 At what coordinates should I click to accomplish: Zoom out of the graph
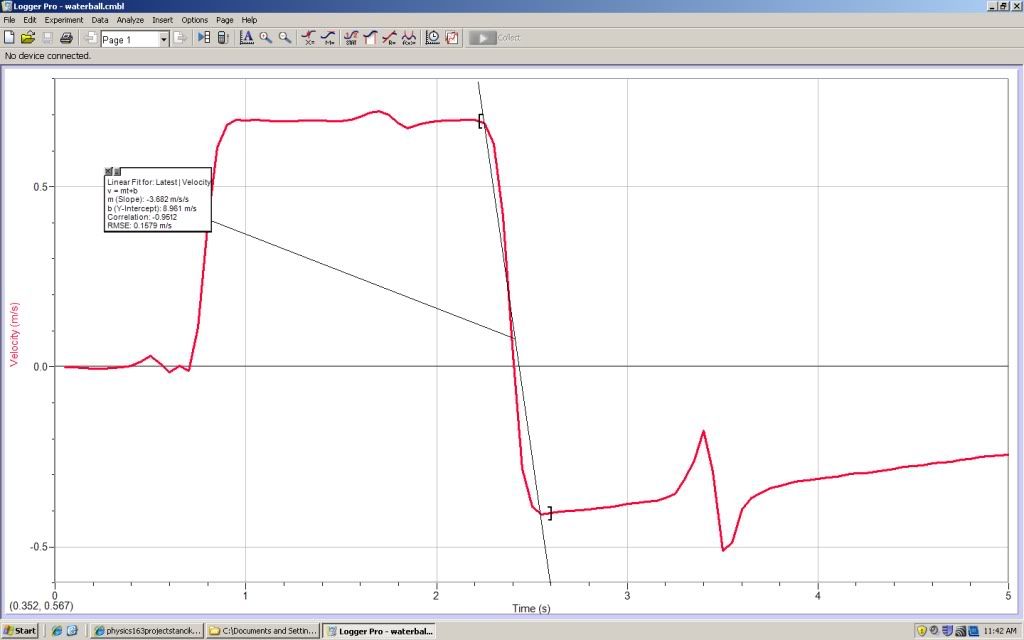[286, 38]
